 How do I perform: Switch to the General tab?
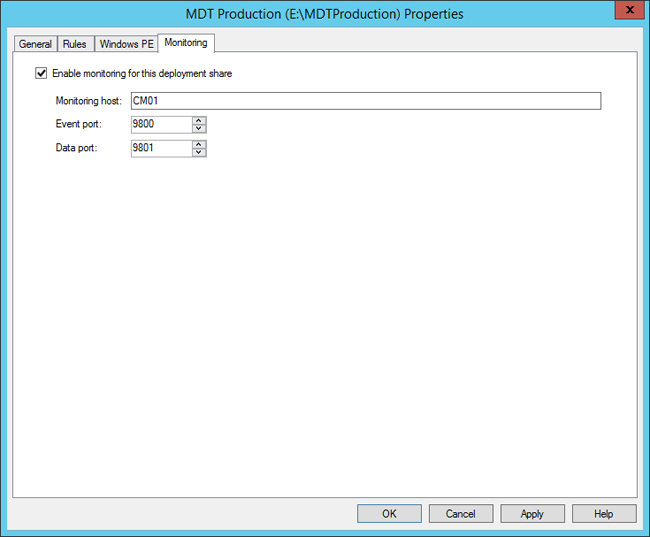tap(36, 44)
